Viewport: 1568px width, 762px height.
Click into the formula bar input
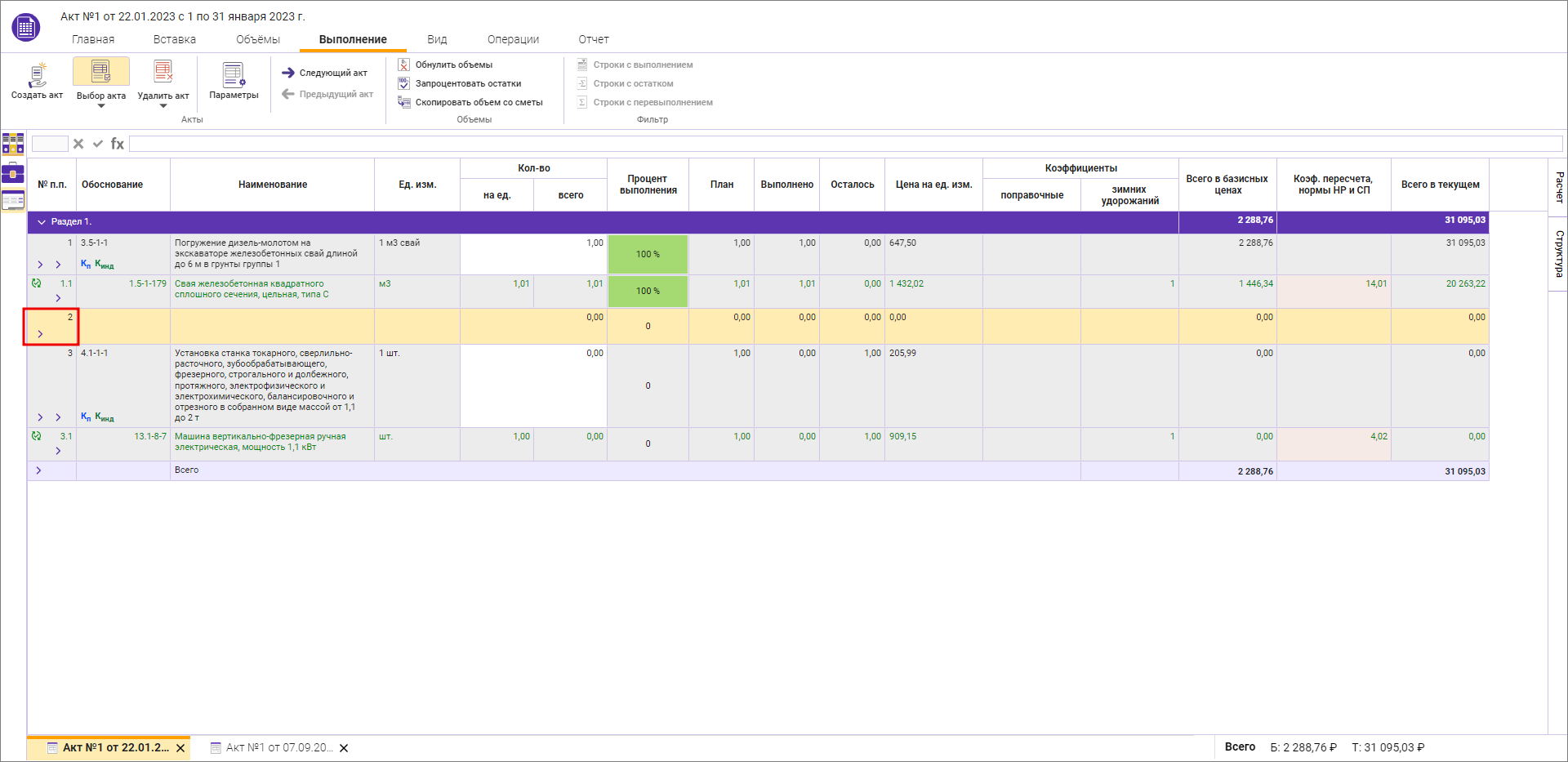pos(844,144)
